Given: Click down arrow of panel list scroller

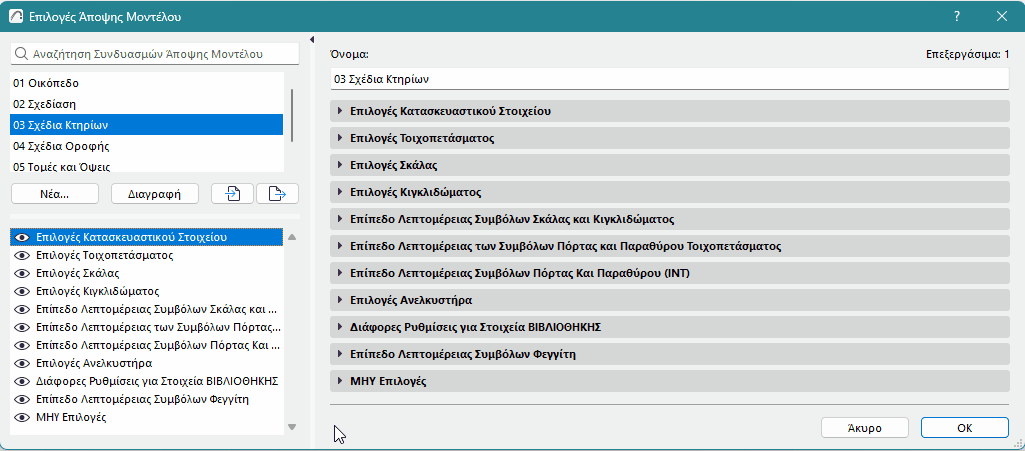Looking at the screenshot, I should 292,427.
